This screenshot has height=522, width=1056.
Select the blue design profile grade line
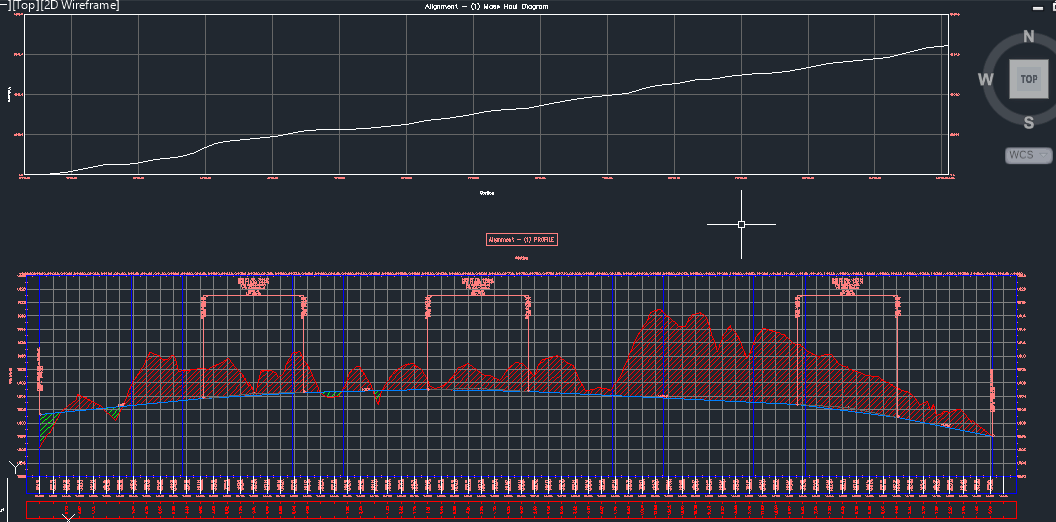(500, 390)
